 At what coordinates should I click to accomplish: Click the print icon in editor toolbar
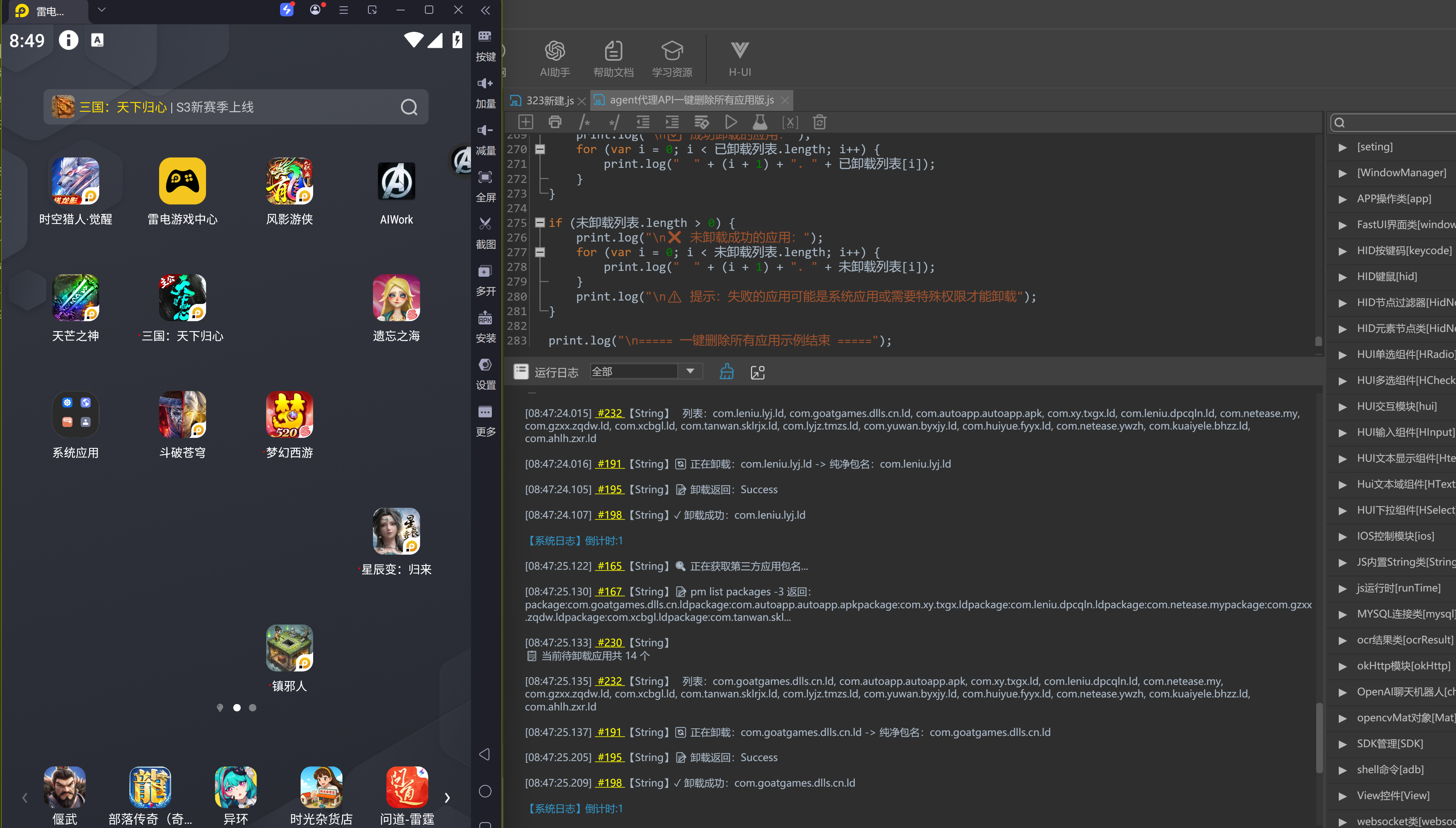coord(555,122)
